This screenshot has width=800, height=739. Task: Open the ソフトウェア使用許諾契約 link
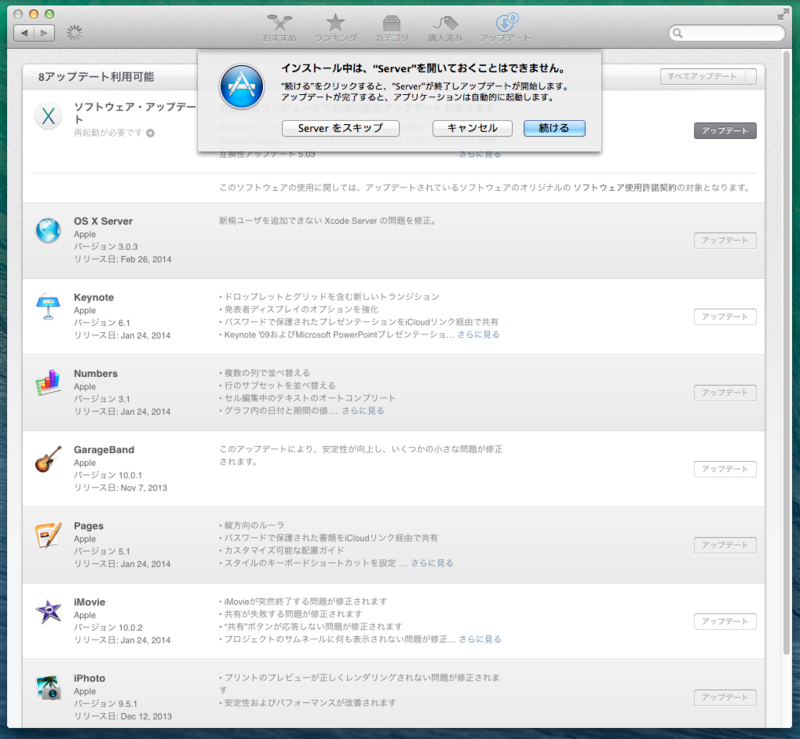pos(624,188)
